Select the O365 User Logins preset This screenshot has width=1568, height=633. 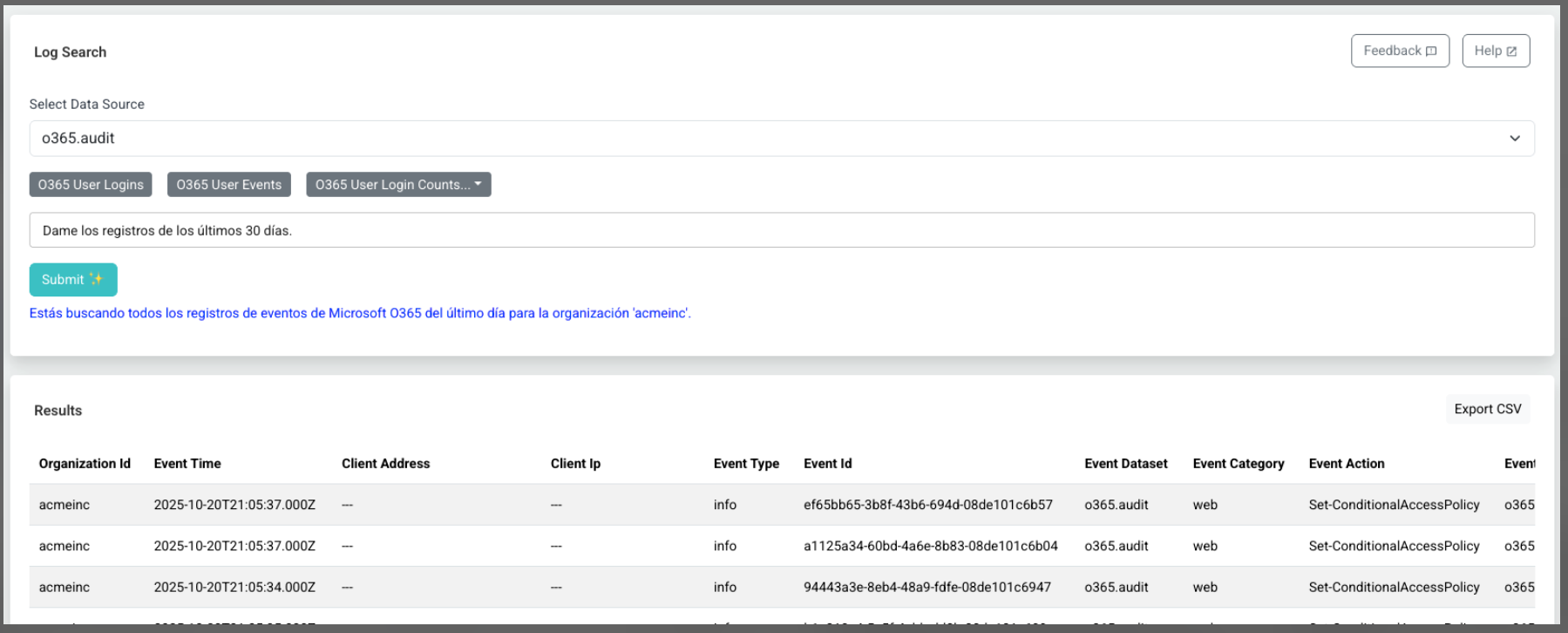pyautogui.click(x=91, y=185)
